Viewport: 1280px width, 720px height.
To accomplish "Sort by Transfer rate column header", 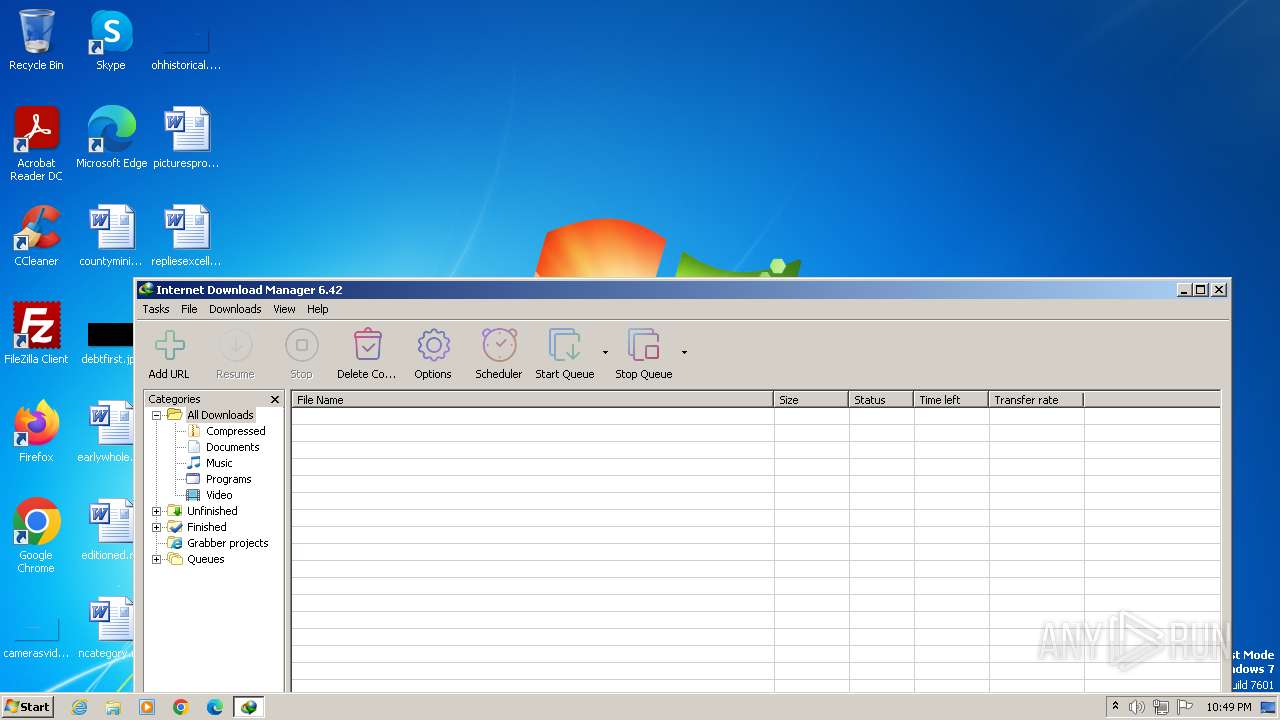I will (1036, 399).
